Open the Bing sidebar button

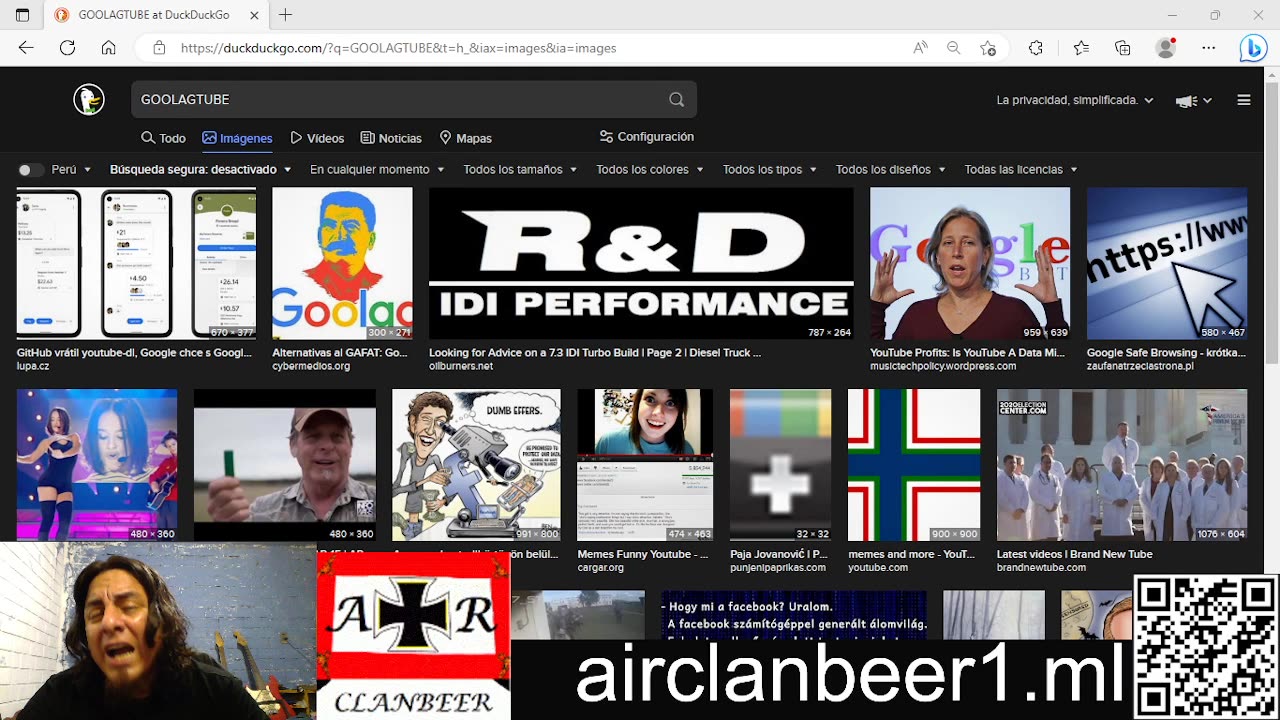pyautogui.click(x=1253, y=48)
